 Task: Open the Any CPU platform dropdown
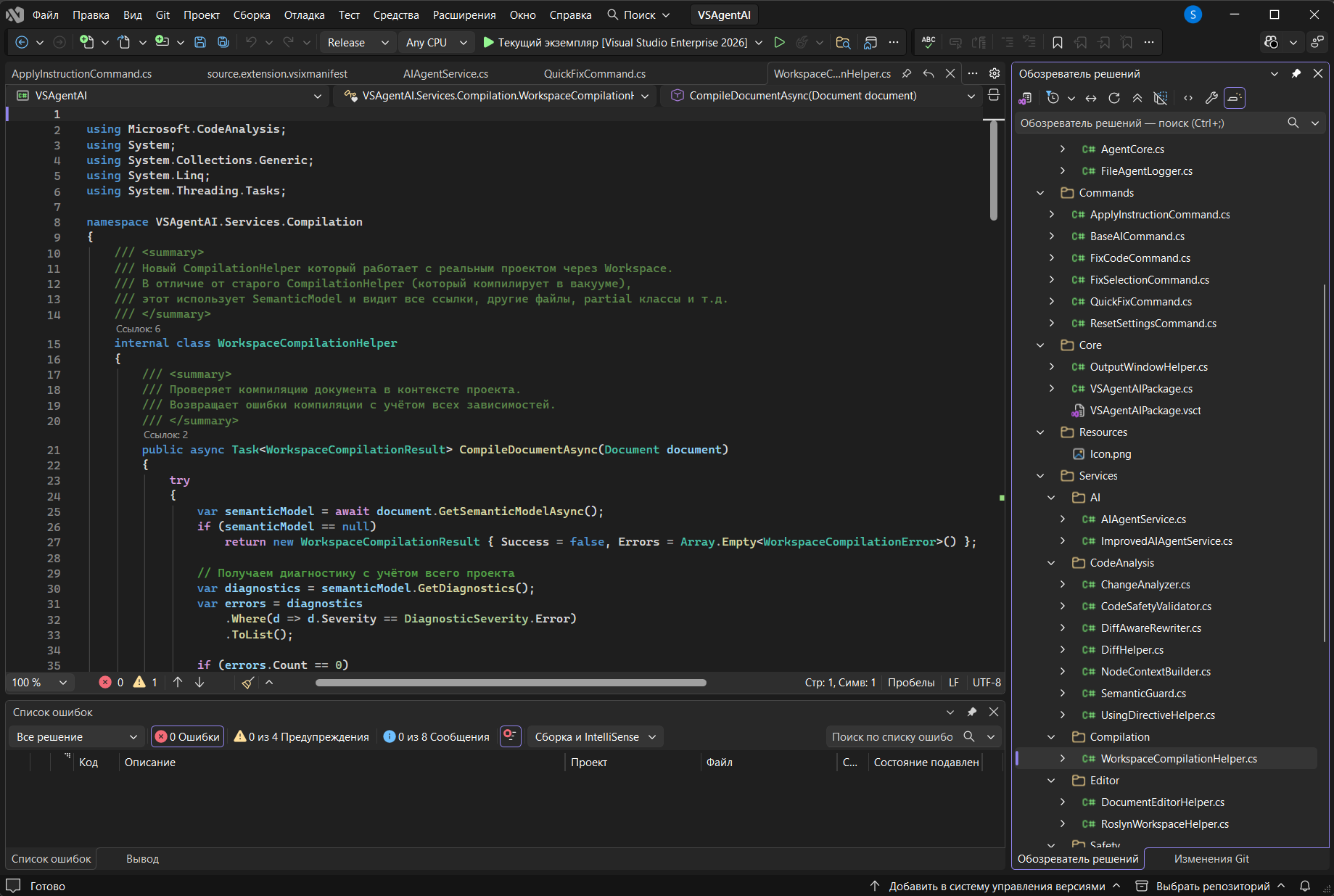coord(435,43)
